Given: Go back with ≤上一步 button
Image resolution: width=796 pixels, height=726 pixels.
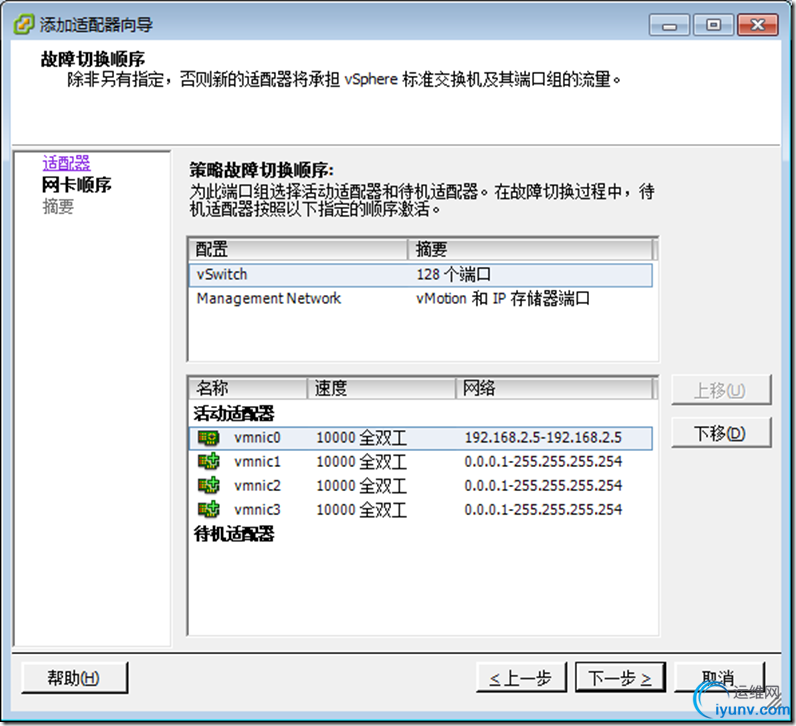Looking at the screenshot, I should (x=521, y=677).
